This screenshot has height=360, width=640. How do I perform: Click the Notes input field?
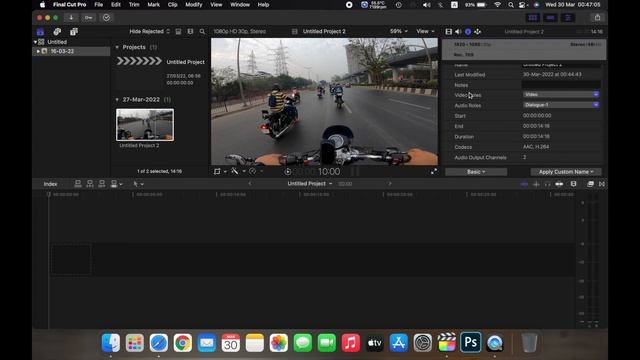click(561, 84)
